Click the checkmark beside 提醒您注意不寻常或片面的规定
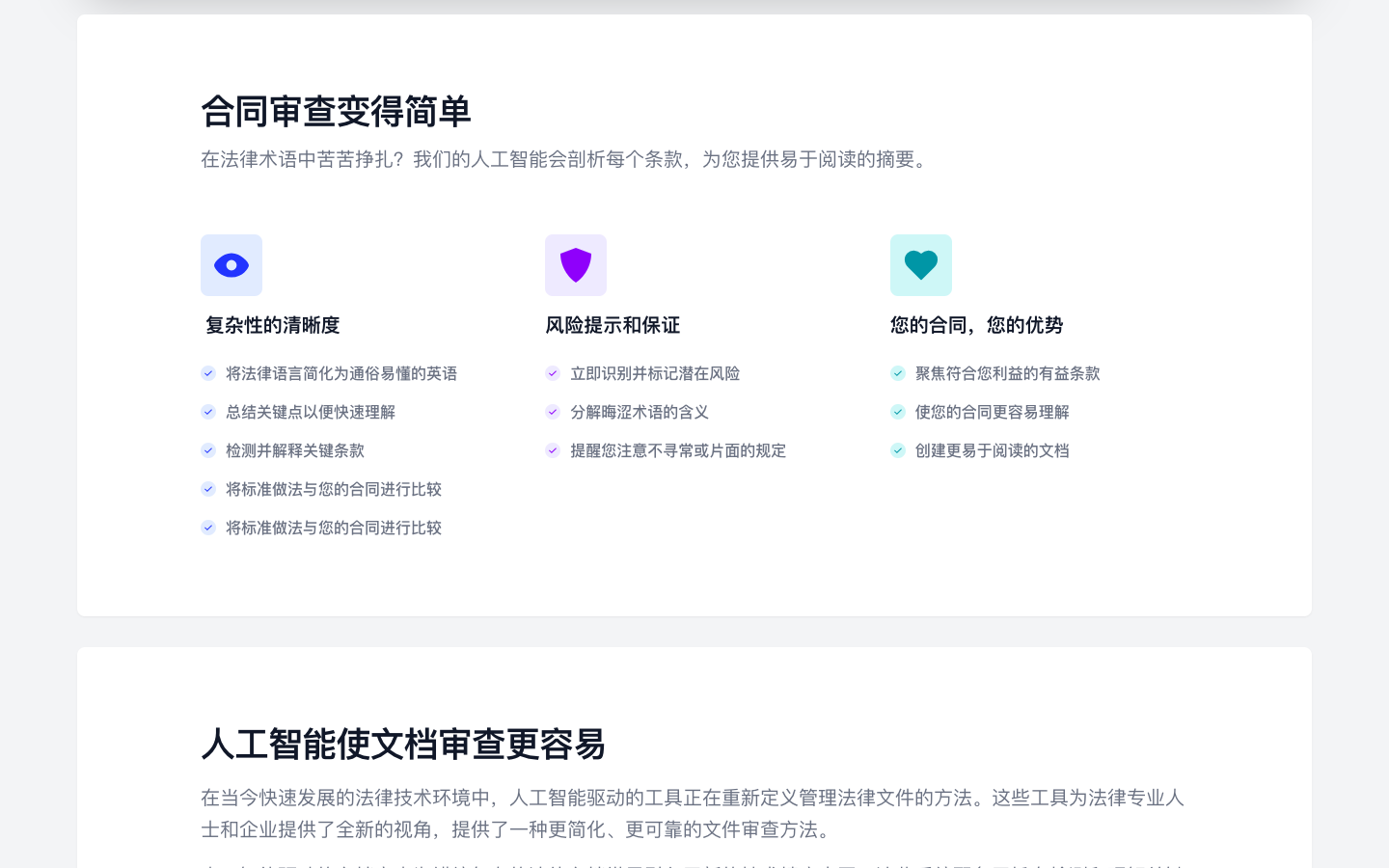The width and height of the screenshot is (1389, 868). coord(553,450)
